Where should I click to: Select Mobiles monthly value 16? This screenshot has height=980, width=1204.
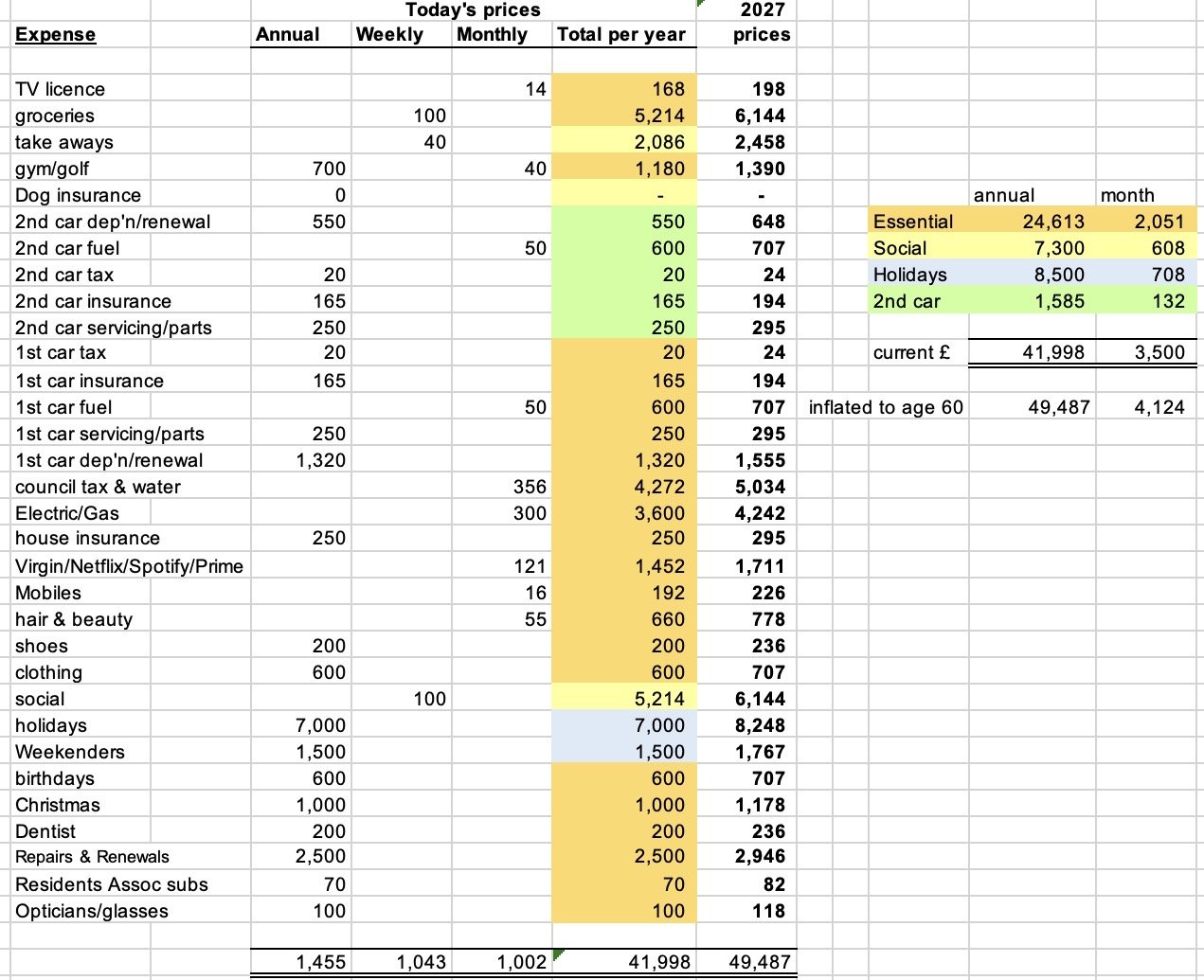click(x=535, y=593)
